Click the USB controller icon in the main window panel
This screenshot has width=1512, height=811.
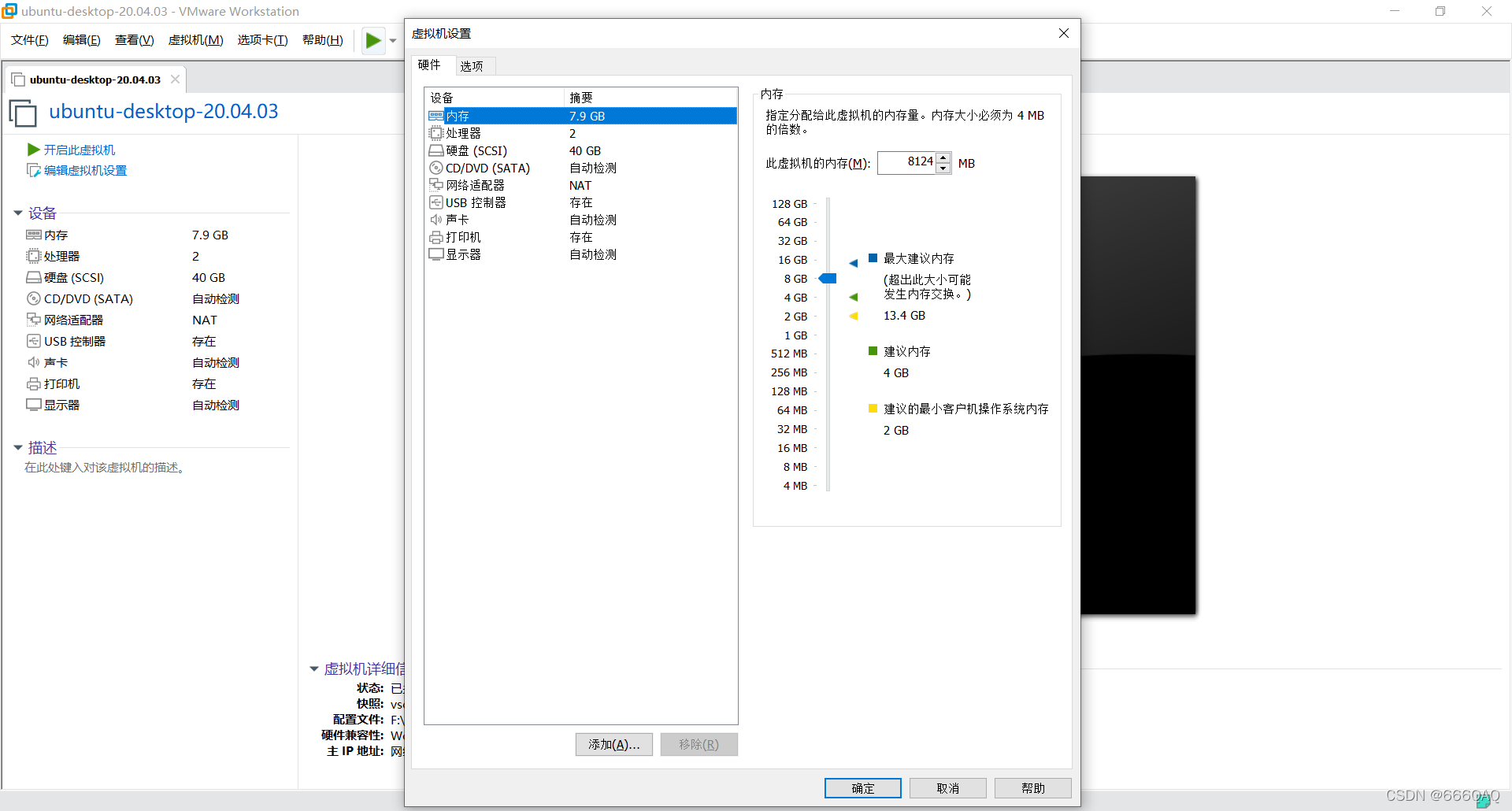click(x=34, y=341)
